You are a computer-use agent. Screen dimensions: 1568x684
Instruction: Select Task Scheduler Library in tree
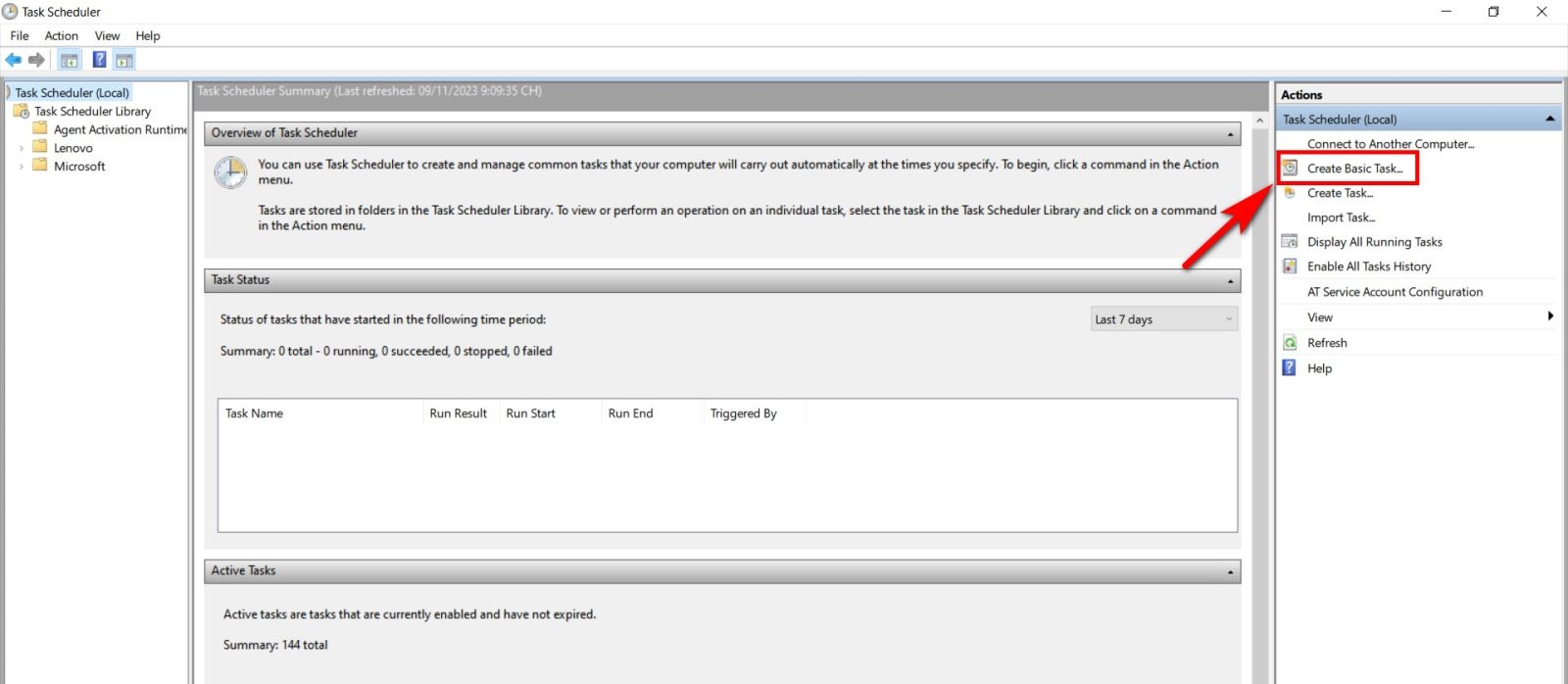(93, 111)
